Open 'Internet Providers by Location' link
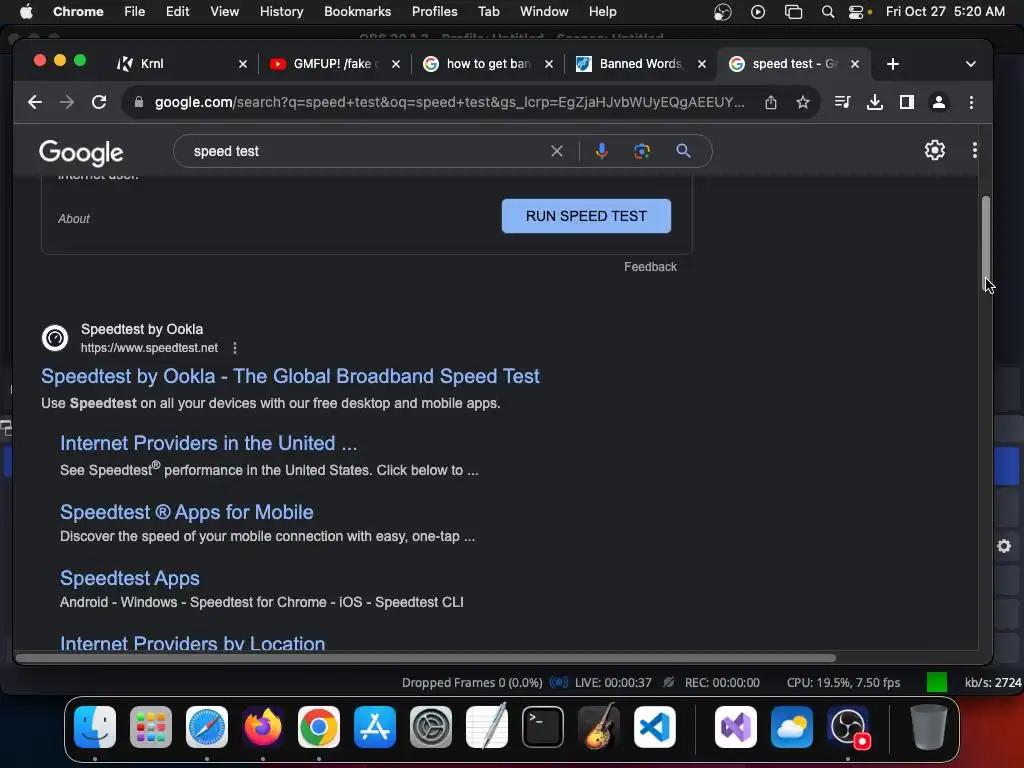This screenshot has width=1024, height=768. 193,643
